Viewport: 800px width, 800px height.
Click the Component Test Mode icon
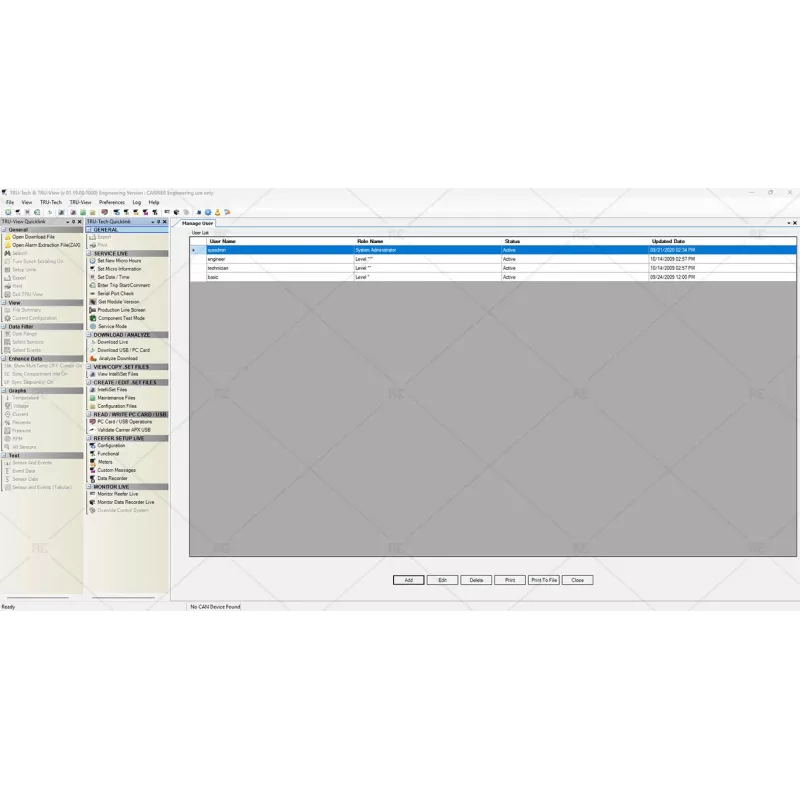click(92, 318)
